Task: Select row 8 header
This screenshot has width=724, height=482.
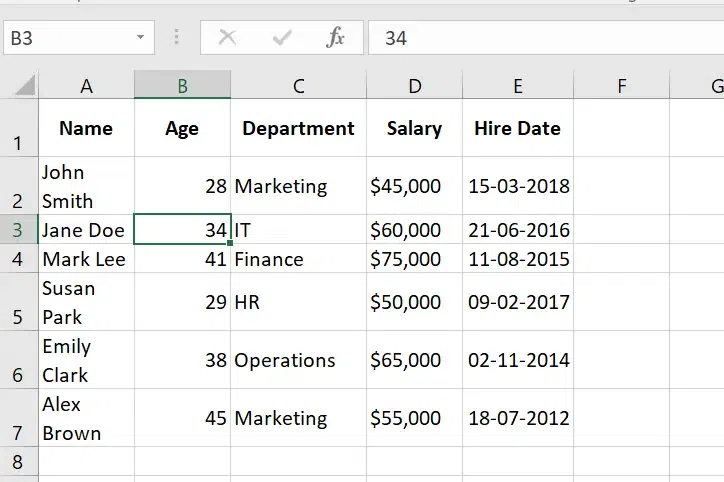Action: coord(19,461)
